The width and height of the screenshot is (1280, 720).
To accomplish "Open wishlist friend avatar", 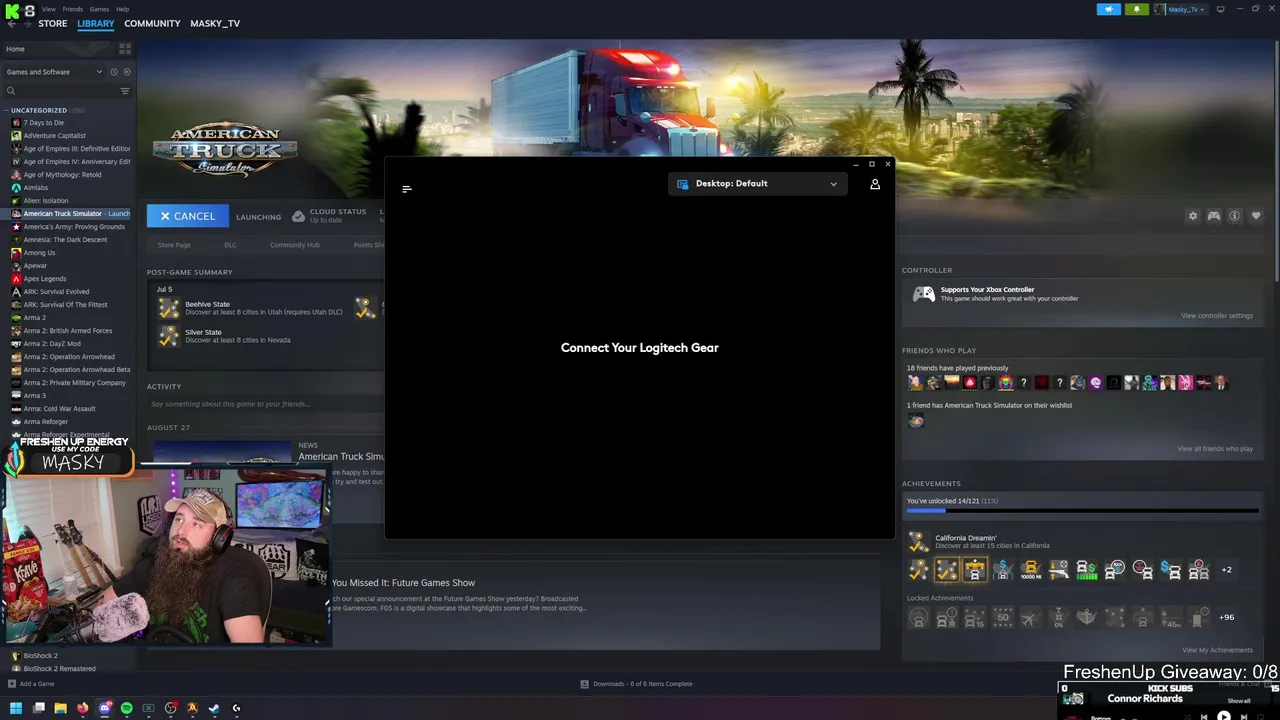I will click(916, 421).
